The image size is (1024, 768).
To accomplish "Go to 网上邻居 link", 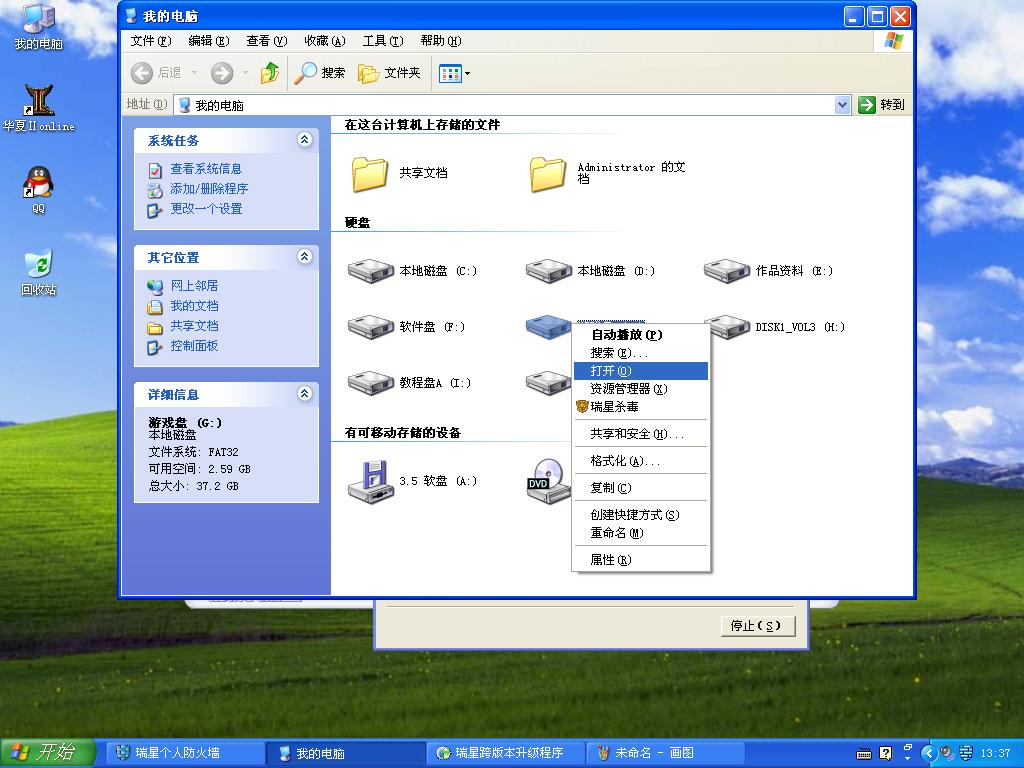I will [x=194, y=286].
